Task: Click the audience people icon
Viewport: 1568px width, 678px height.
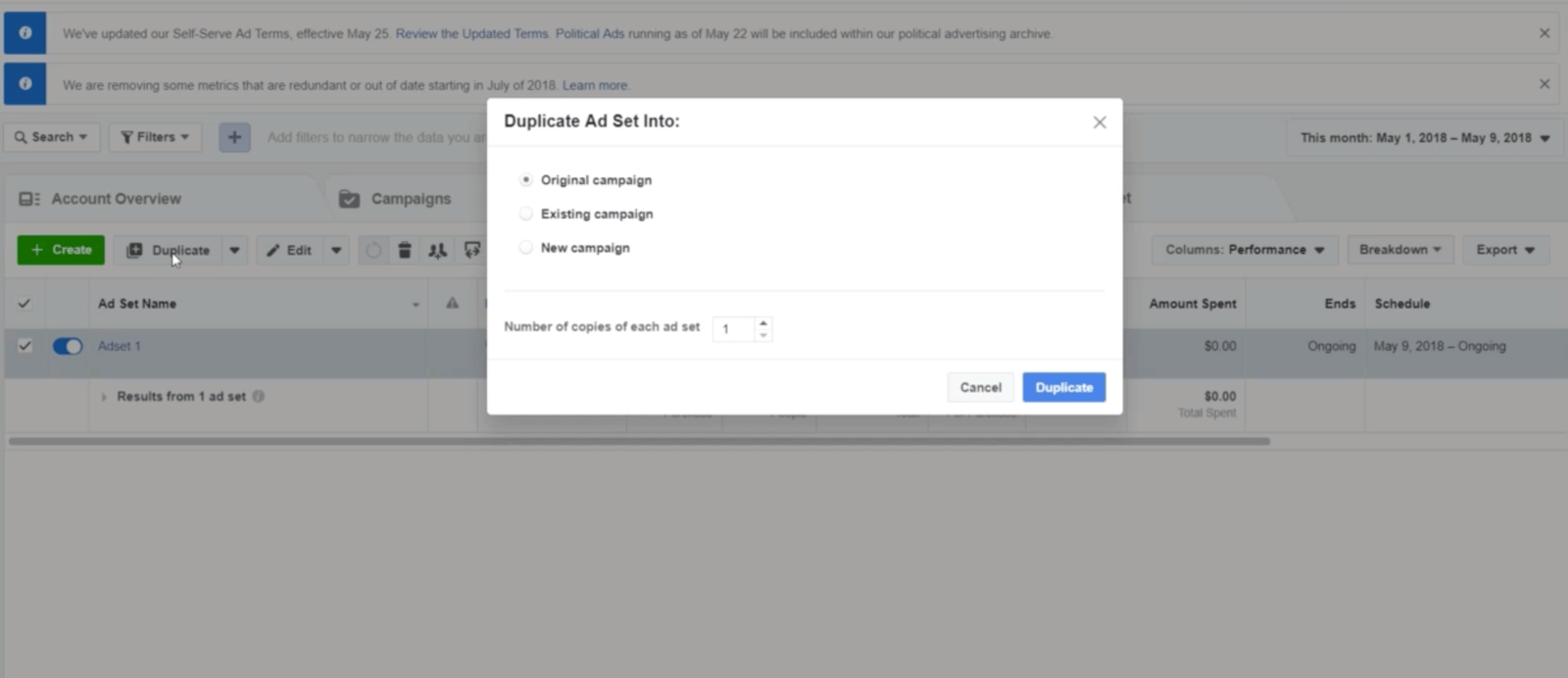Action: click(x=438, y=250)
